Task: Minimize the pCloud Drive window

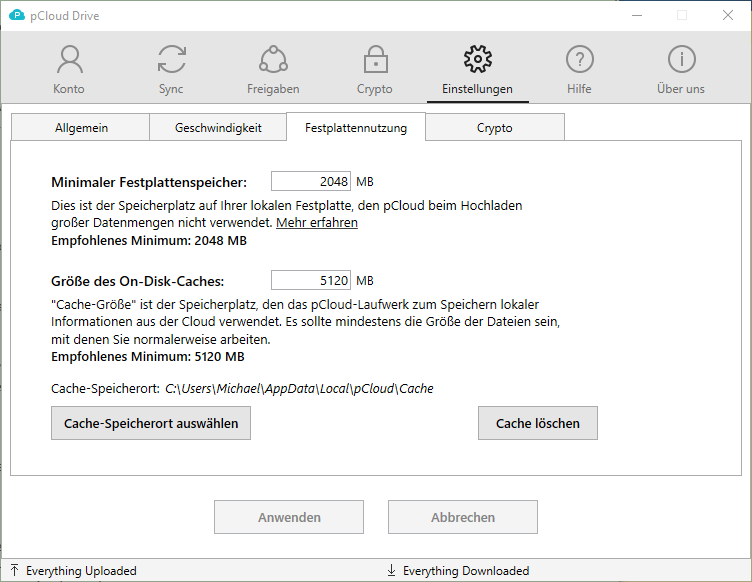Action: (637, 15)
